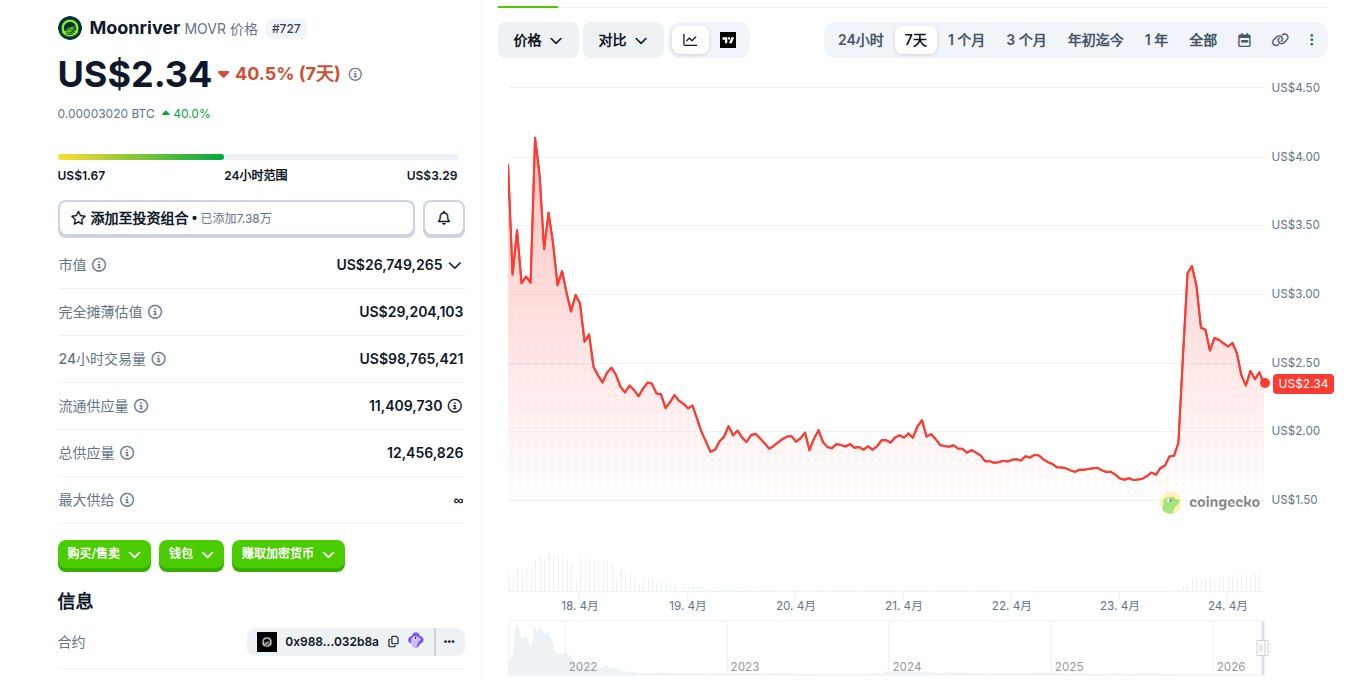Click 添加至投资组合 button

coord(237,218)
